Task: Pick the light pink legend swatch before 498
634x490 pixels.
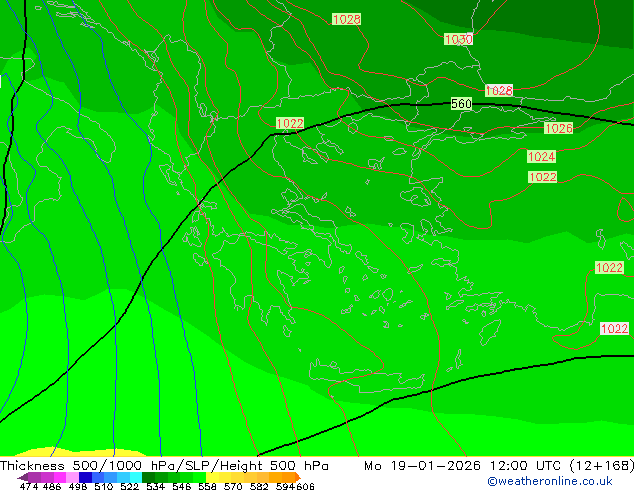Action: pyautogui.click(x=72, y=477)
